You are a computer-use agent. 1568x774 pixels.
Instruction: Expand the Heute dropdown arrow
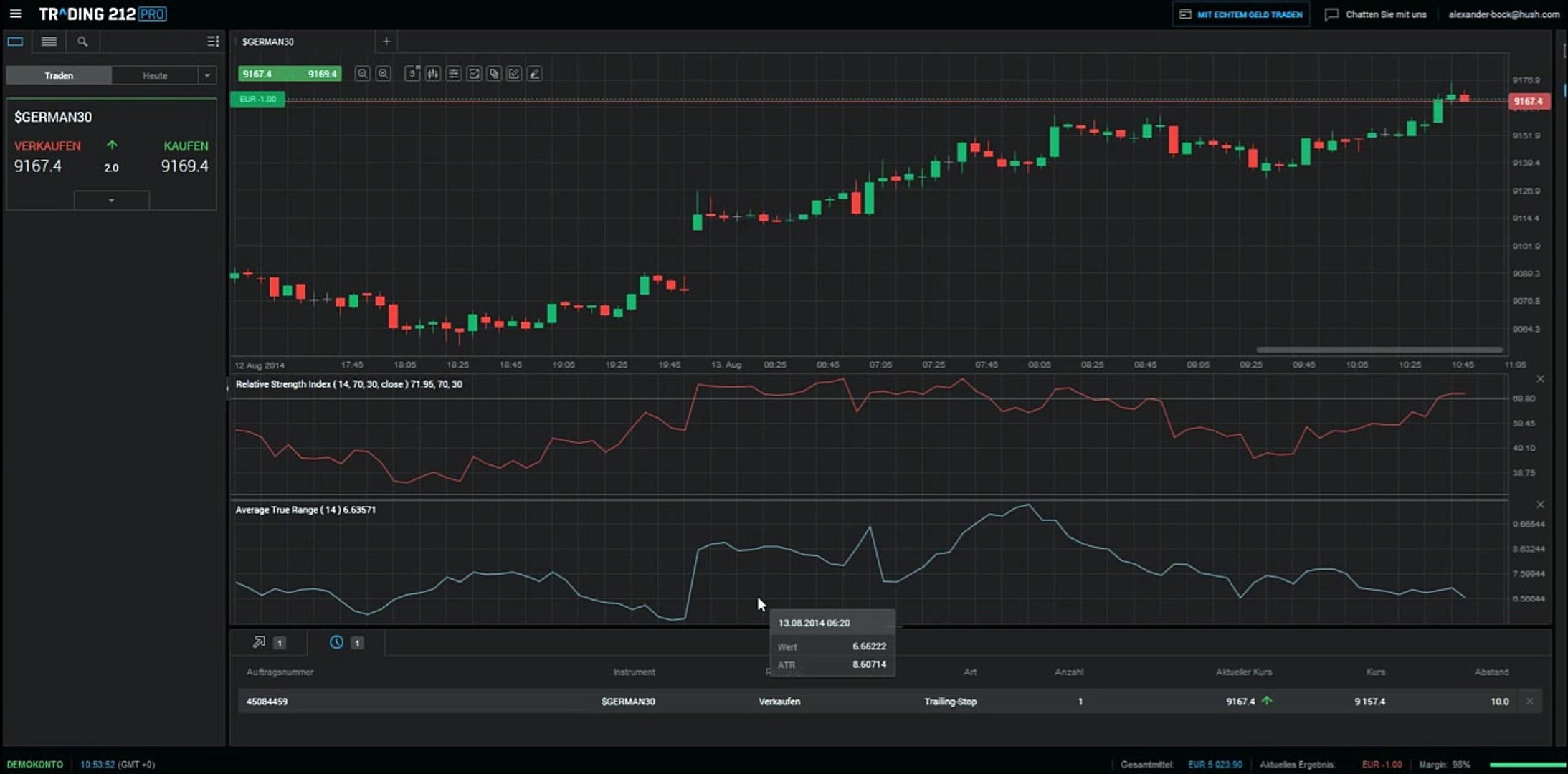[x=207, y=75]
